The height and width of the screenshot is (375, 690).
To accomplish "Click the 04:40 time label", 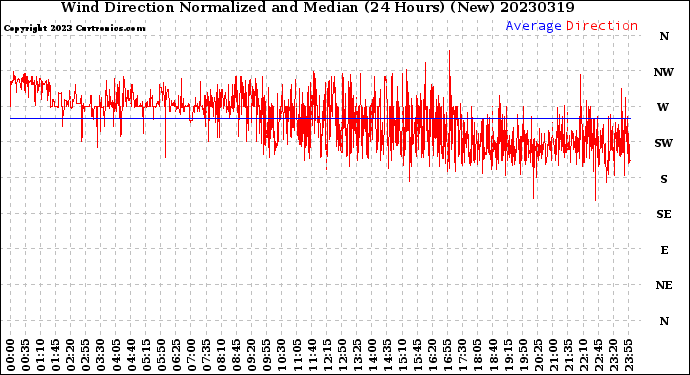I will (131, 355).
